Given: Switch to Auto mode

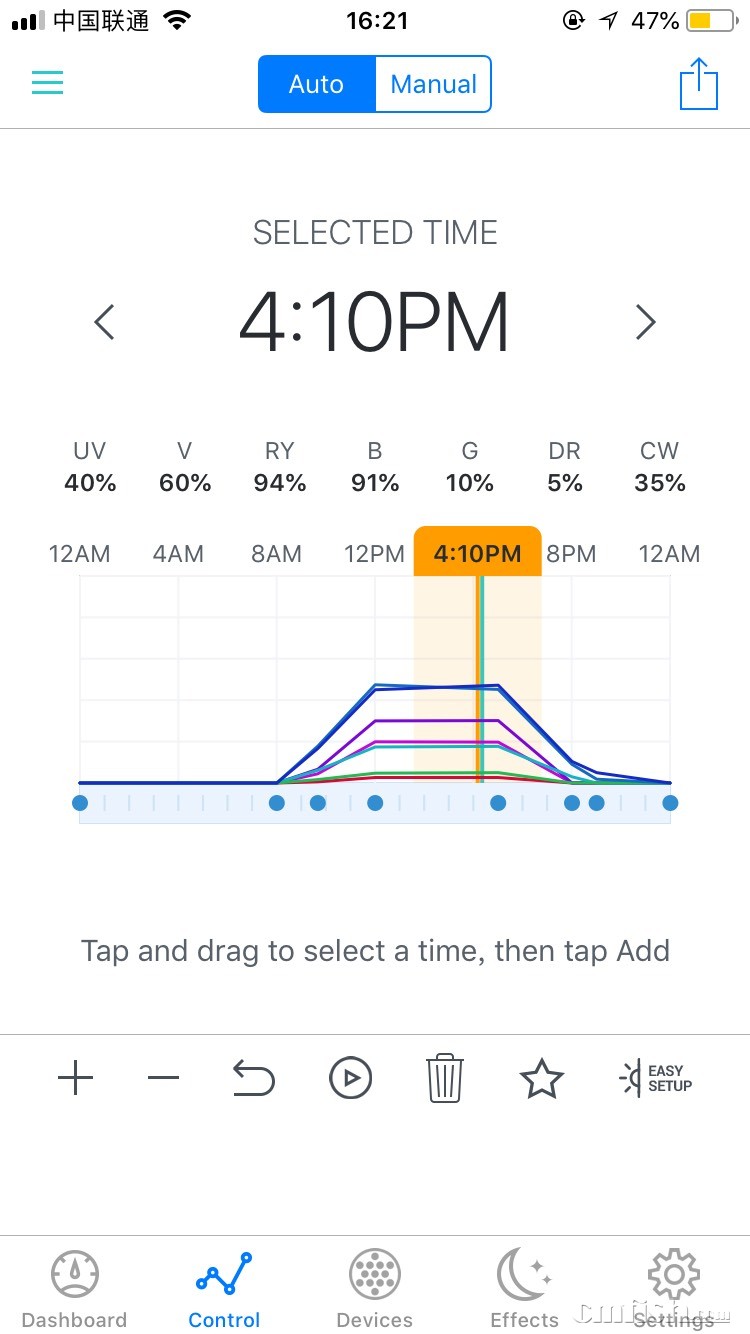Looking at the screenshot, I should point(316,84).
